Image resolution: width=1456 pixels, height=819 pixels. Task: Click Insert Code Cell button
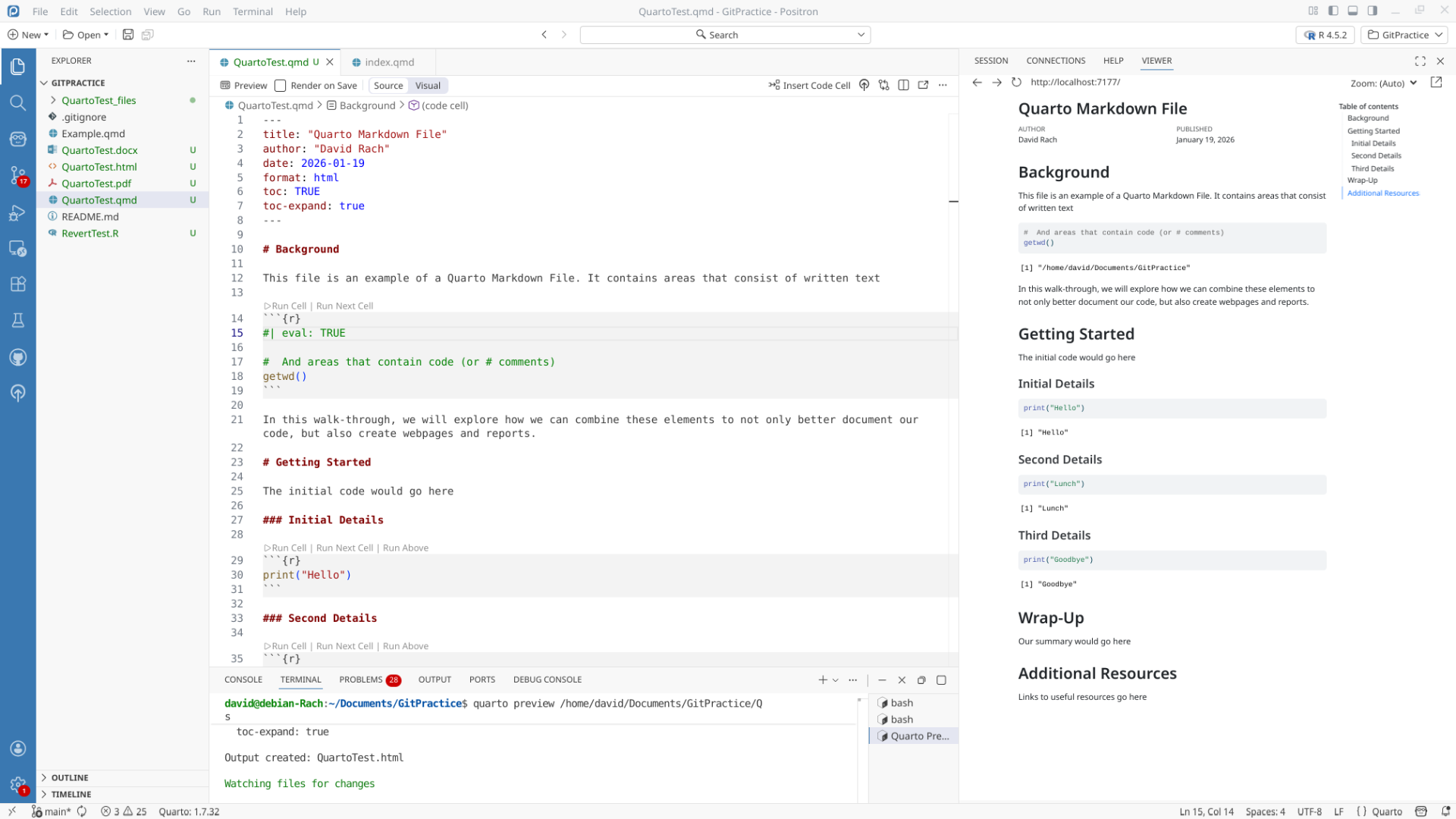point(809,85)
